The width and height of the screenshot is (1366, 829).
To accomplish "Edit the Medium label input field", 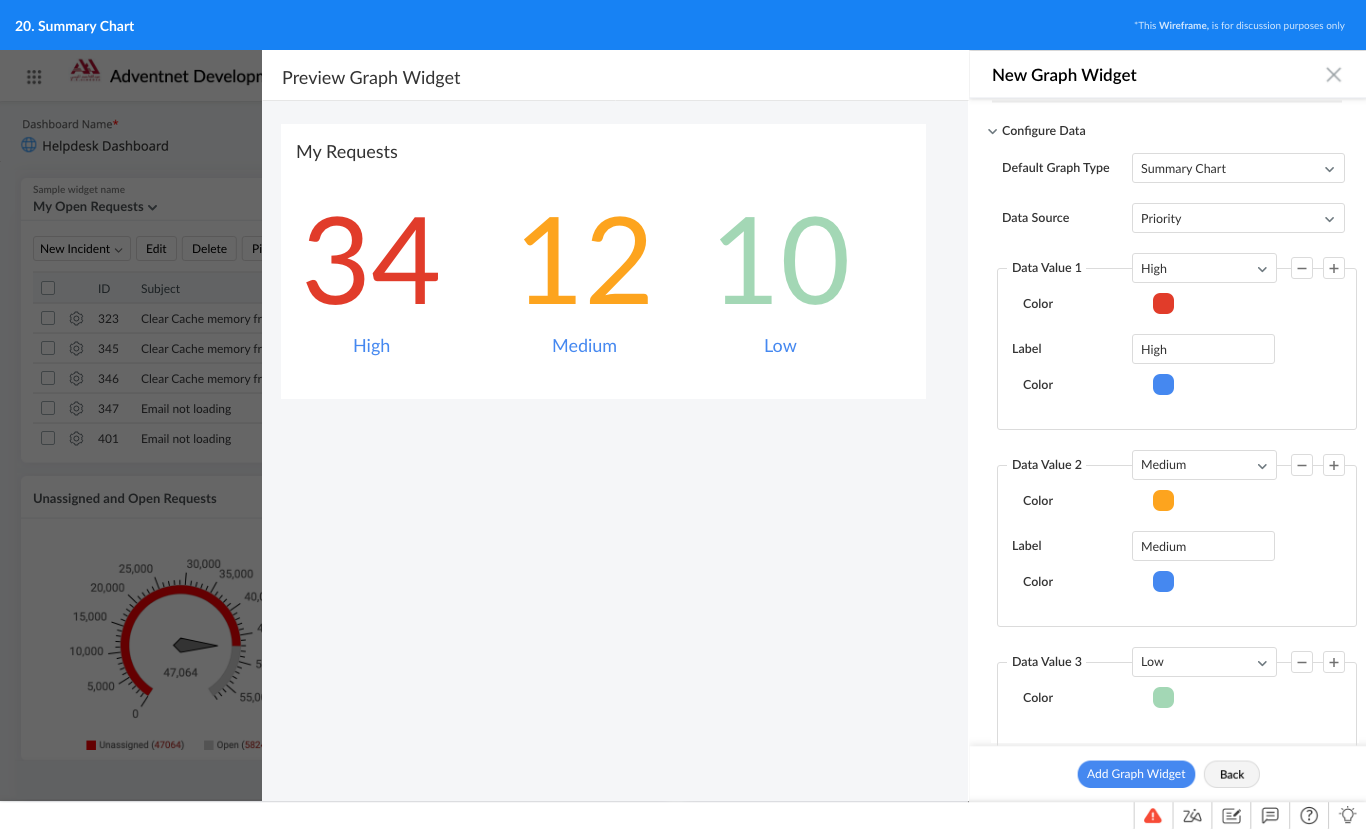I will (x=1203, y=546).
